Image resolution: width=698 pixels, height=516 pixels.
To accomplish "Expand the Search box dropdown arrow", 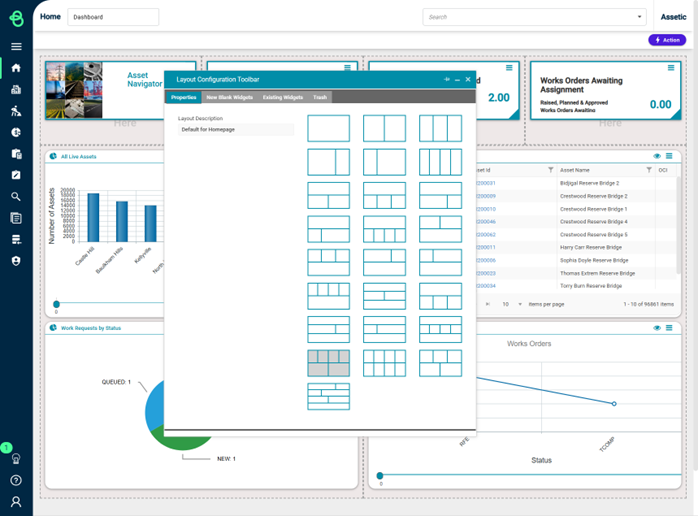I will coord(640,17).
